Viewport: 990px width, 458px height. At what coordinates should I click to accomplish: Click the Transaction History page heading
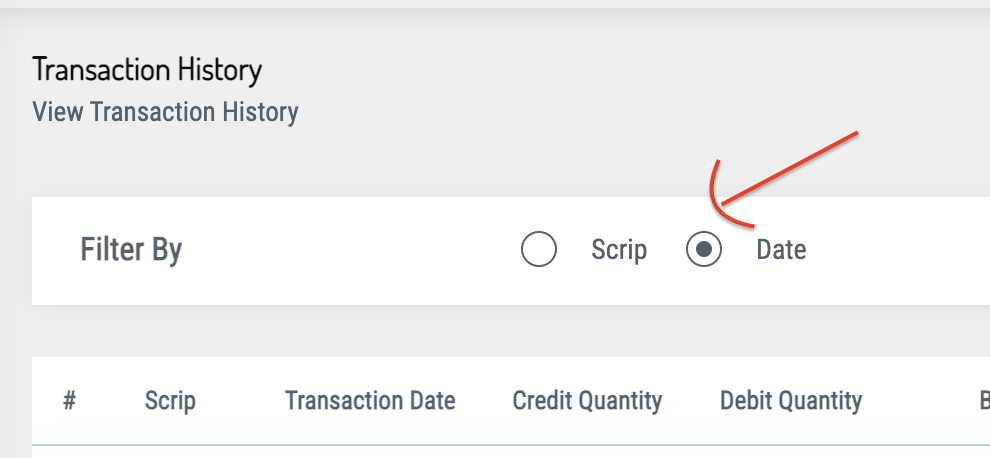(147, 70)
